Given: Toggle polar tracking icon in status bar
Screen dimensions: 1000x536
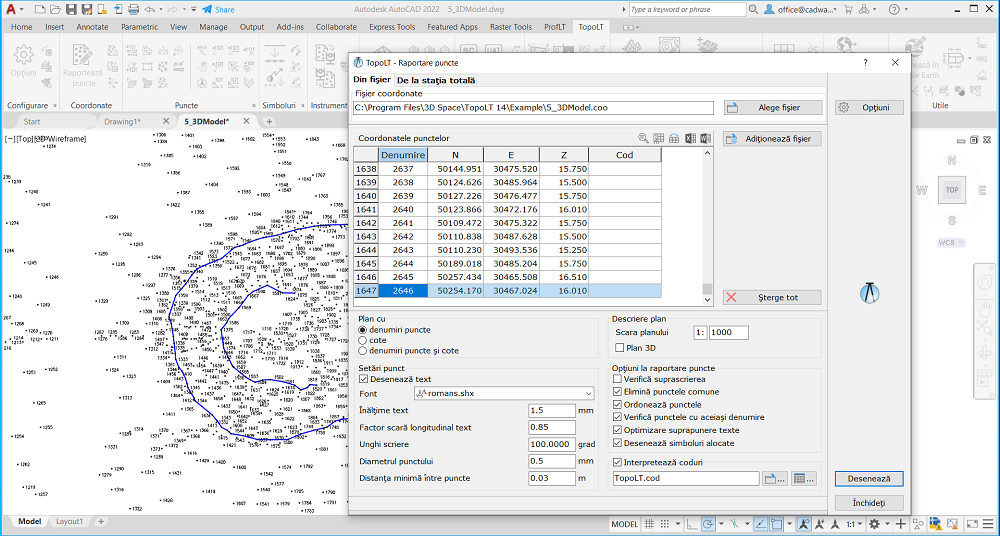Looking at the screenshot, I should coord(709,524).
